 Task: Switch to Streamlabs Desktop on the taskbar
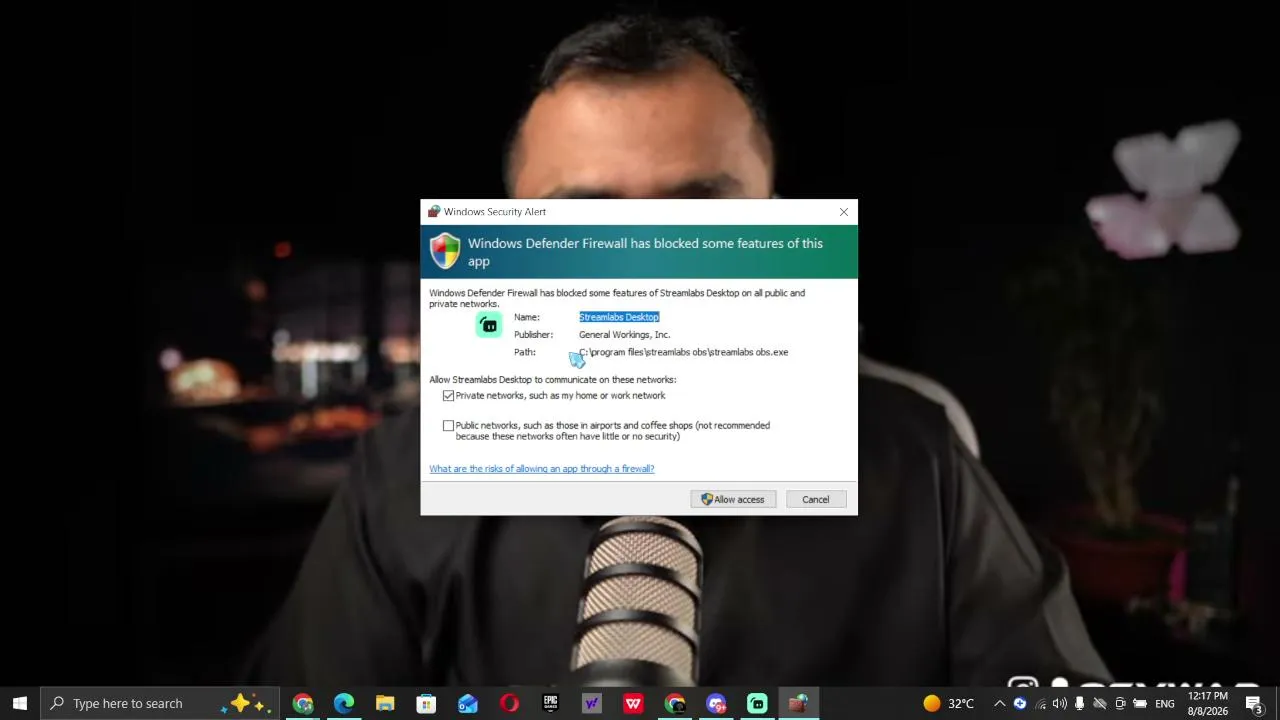pyautogui.click(x=757, y=703)
